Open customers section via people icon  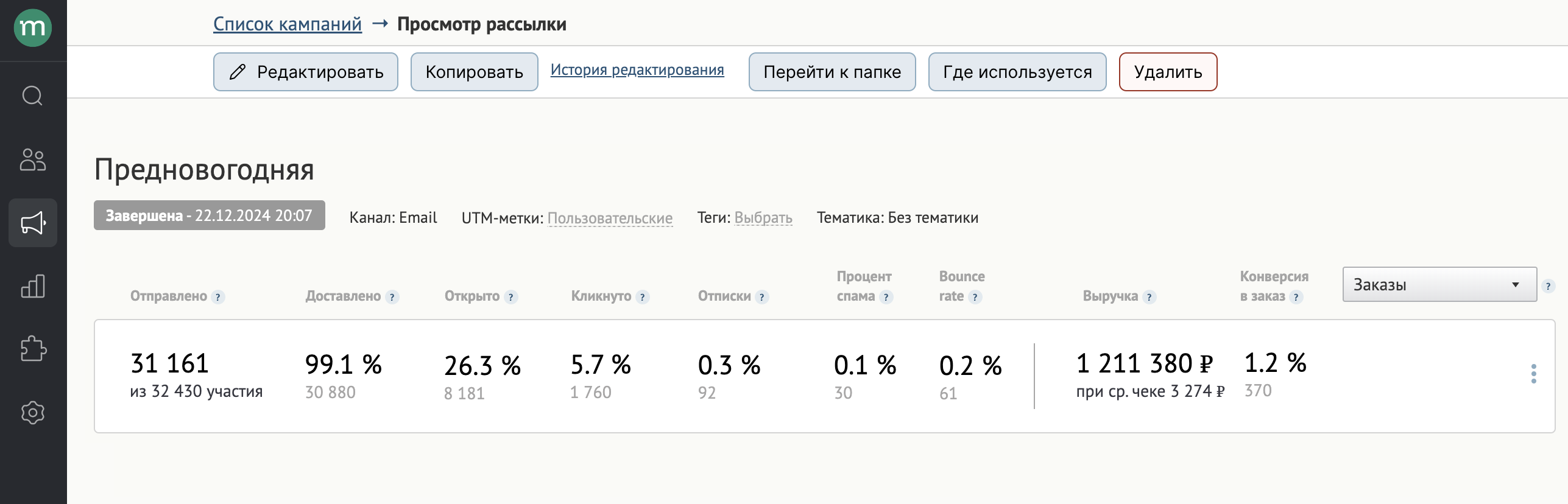pyautogui.click(x=33, y=159)
